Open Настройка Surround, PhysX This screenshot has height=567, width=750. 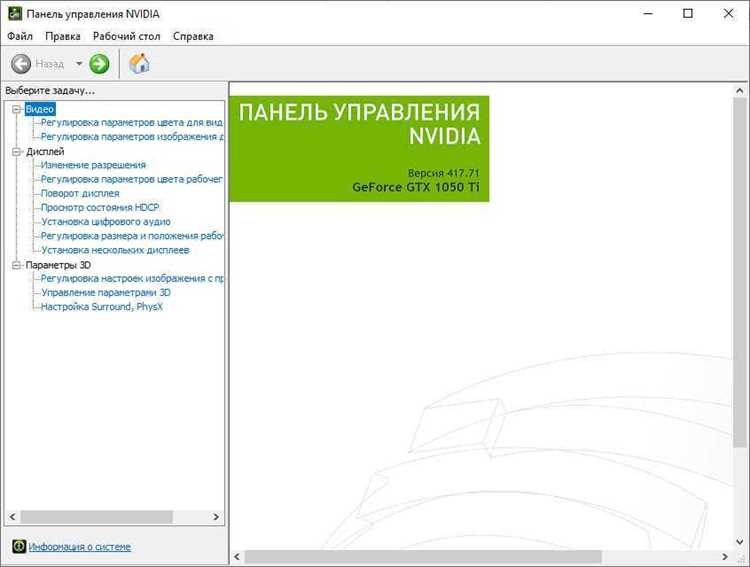[102, 307]
